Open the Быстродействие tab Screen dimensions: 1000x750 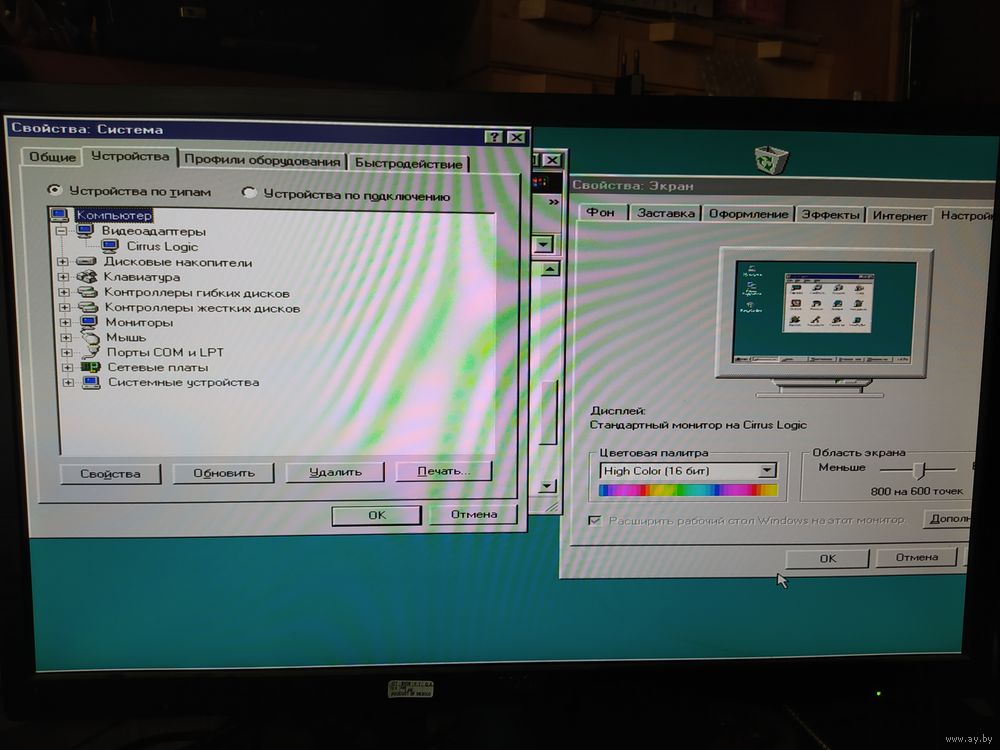point(408,163)
